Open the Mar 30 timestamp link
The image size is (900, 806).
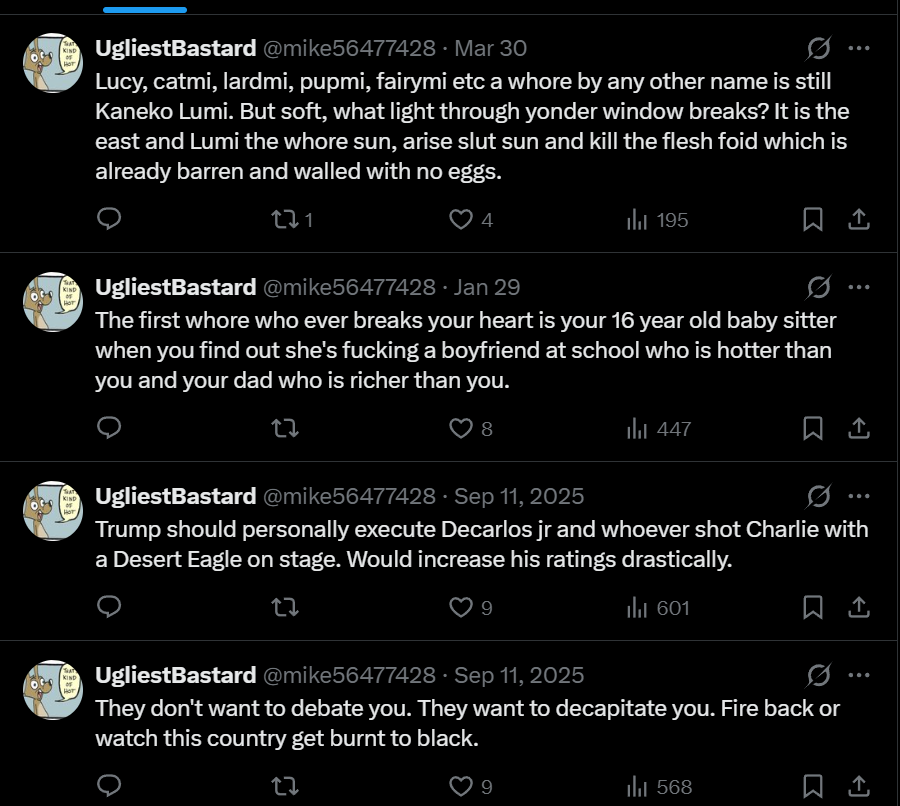490,48
